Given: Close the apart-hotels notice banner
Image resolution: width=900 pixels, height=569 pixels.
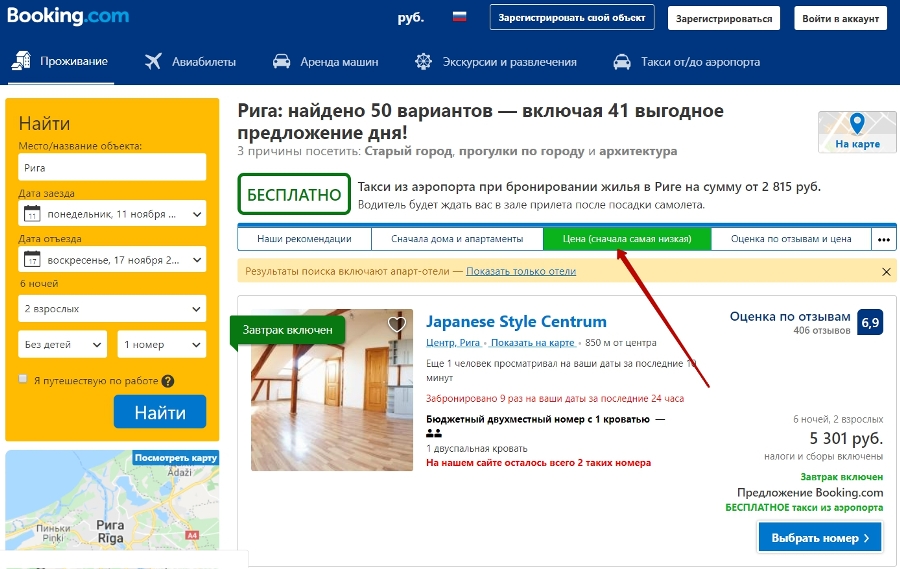Looking at the screenshot, I should (886, 272).
